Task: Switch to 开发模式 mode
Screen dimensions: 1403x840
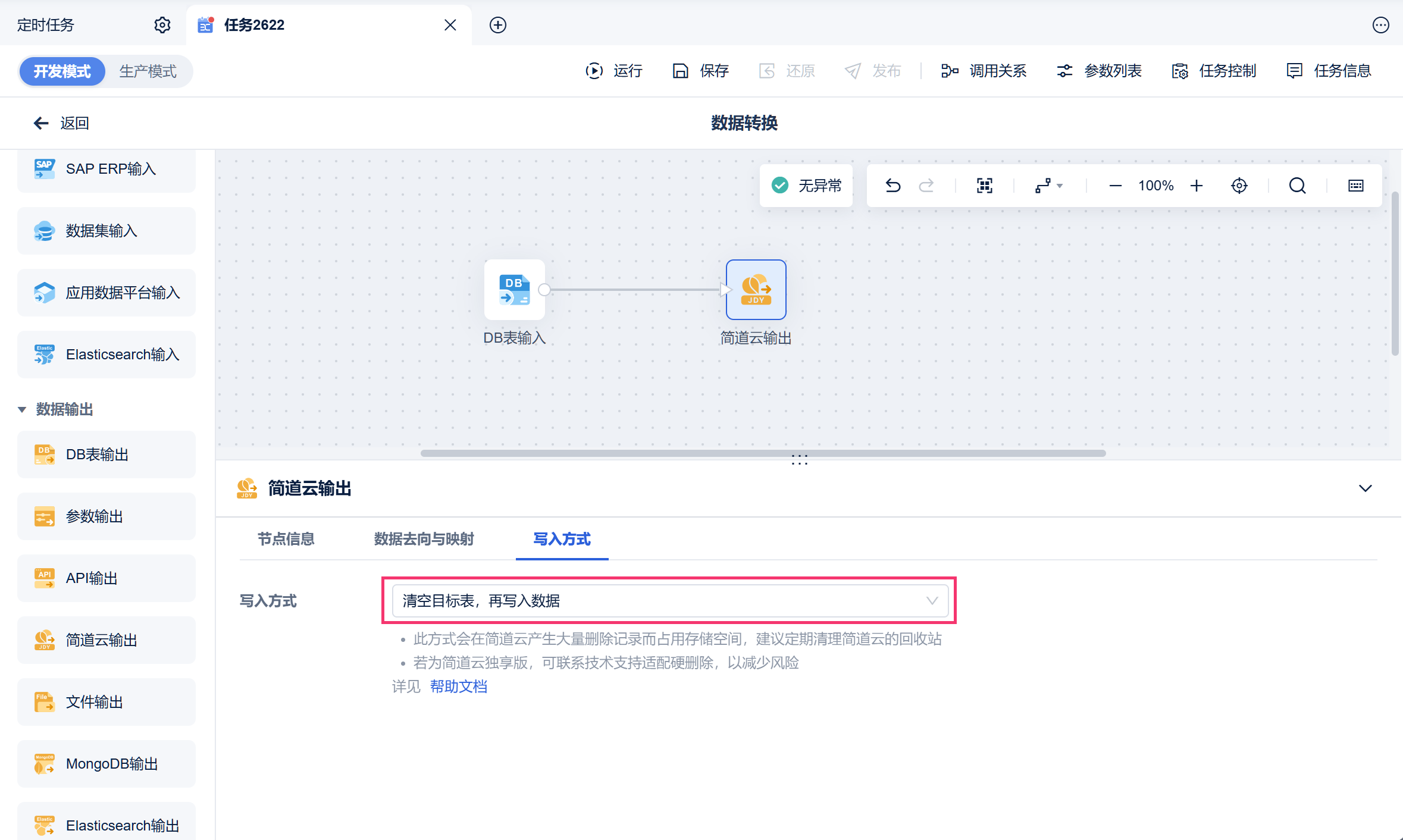Action: point(62,71)
